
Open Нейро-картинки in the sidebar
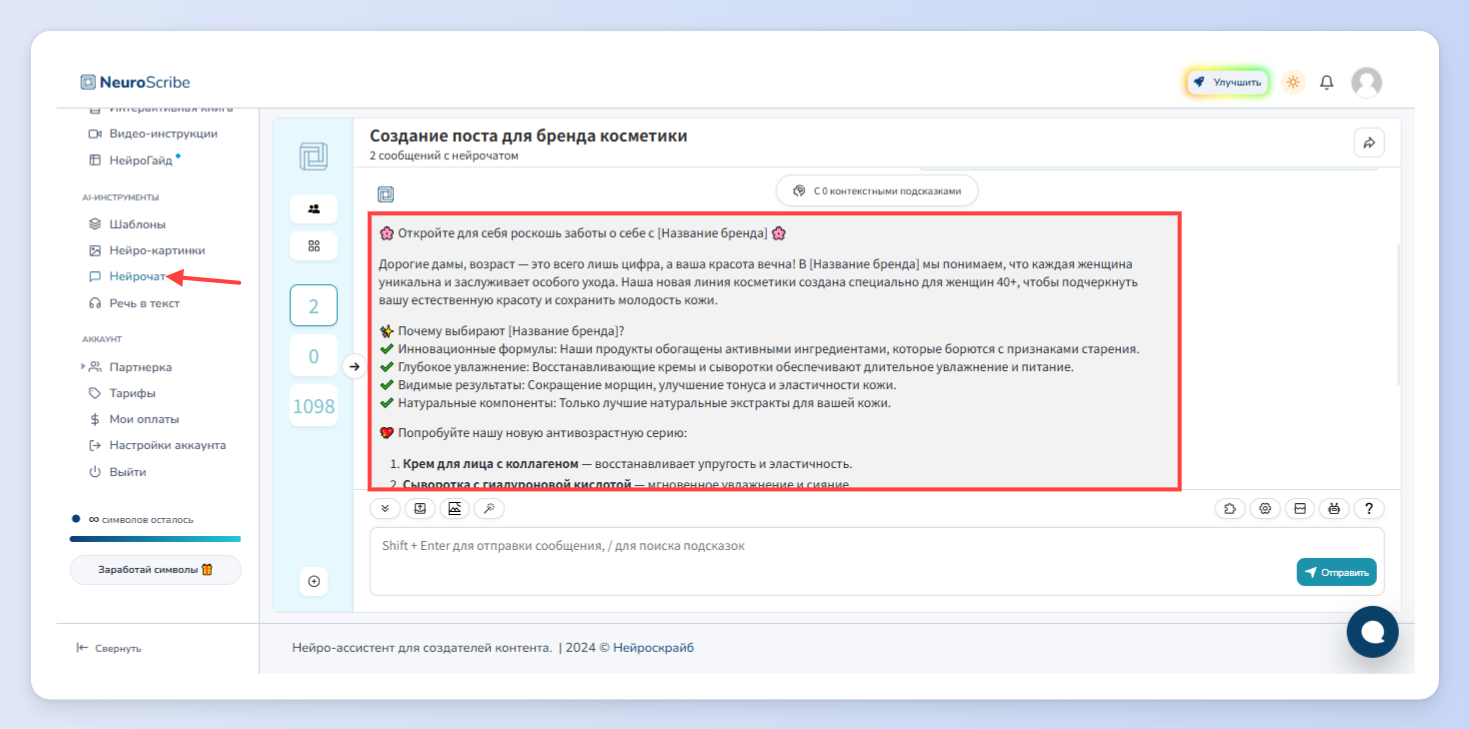[148, 250]
